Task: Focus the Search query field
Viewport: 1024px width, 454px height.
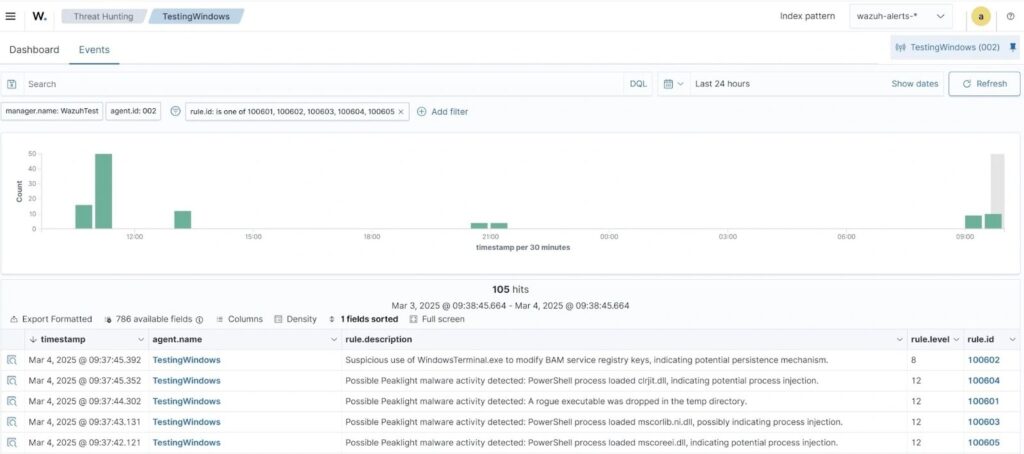Action: point(323,84)
